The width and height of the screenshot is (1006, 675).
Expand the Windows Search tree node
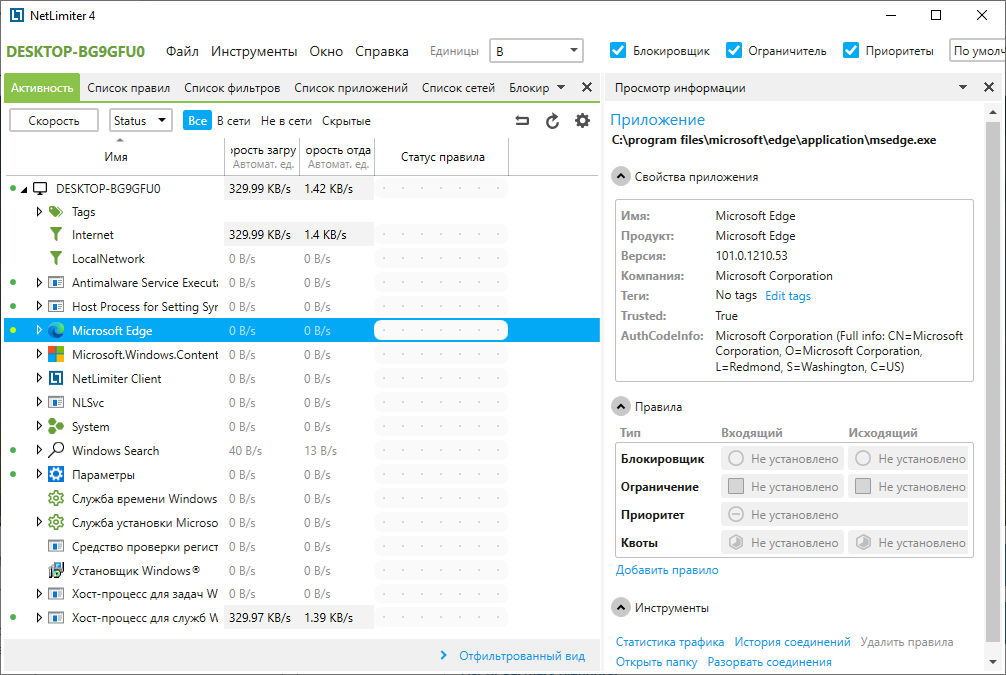[39, 450]
